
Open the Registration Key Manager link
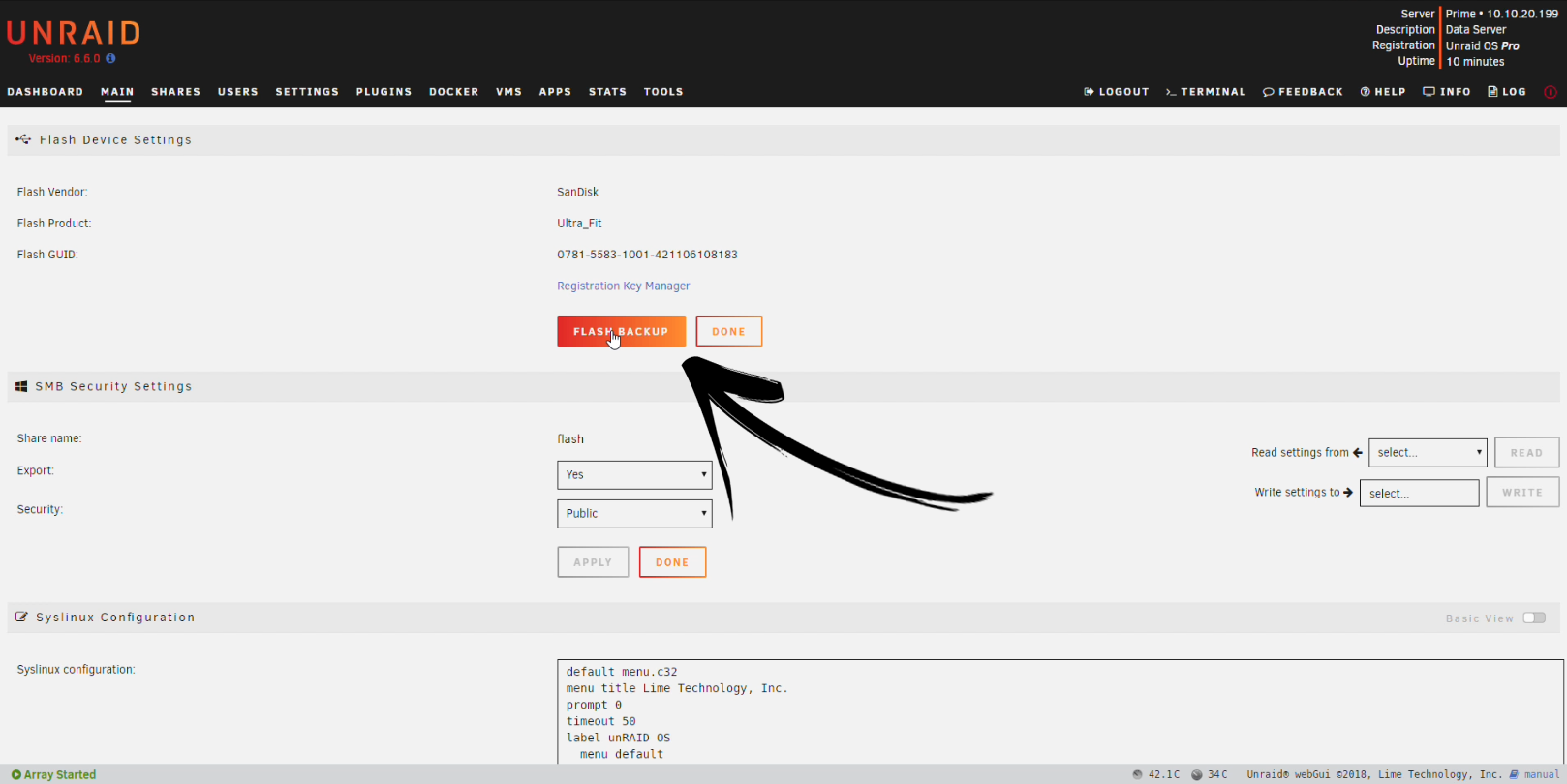tap(623, 286)
